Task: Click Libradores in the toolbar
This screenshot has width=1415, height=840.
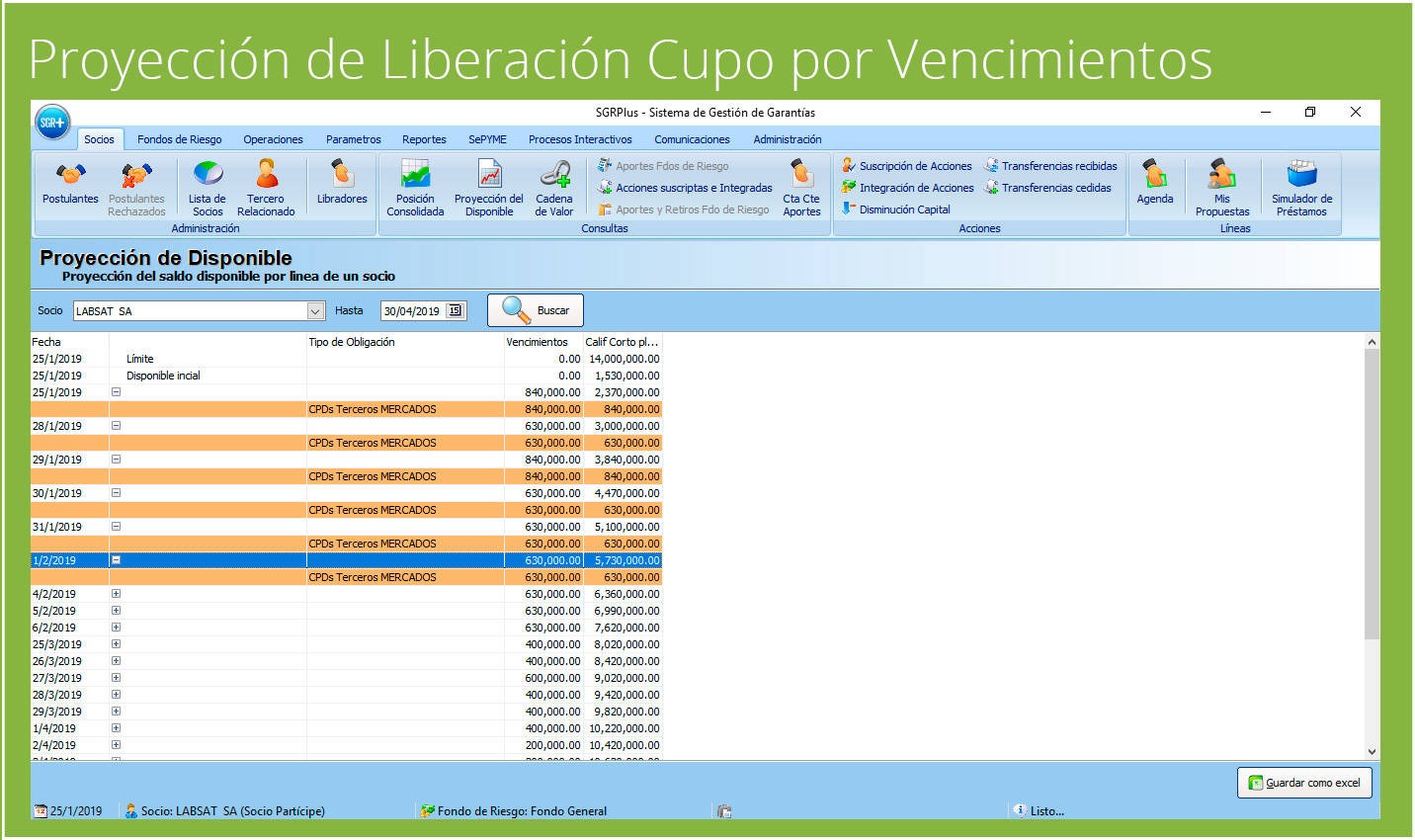Action: point(341,188)
